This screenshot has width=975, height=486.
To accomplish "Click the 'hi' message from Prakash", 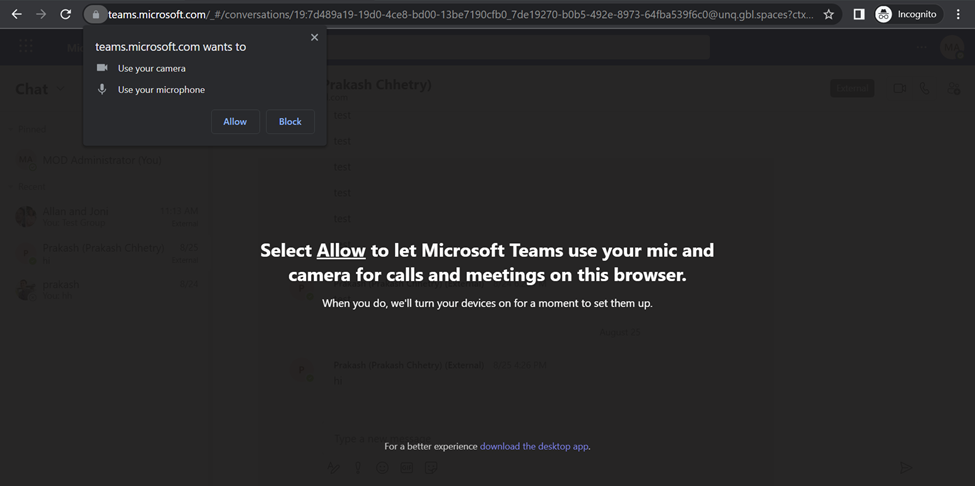I will 338,380.
